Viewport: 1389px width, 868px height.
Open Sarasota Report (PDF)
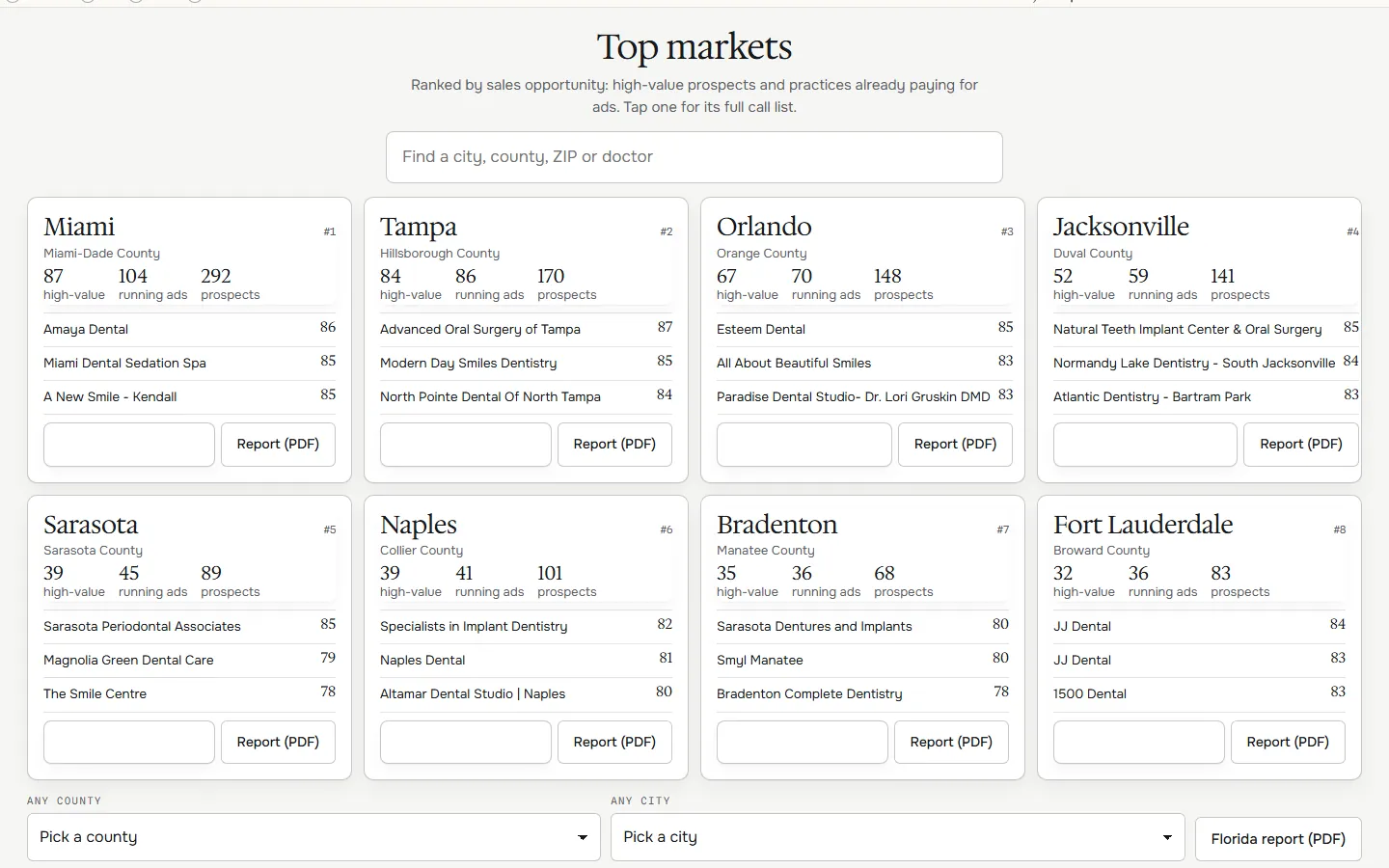point(278,743)
